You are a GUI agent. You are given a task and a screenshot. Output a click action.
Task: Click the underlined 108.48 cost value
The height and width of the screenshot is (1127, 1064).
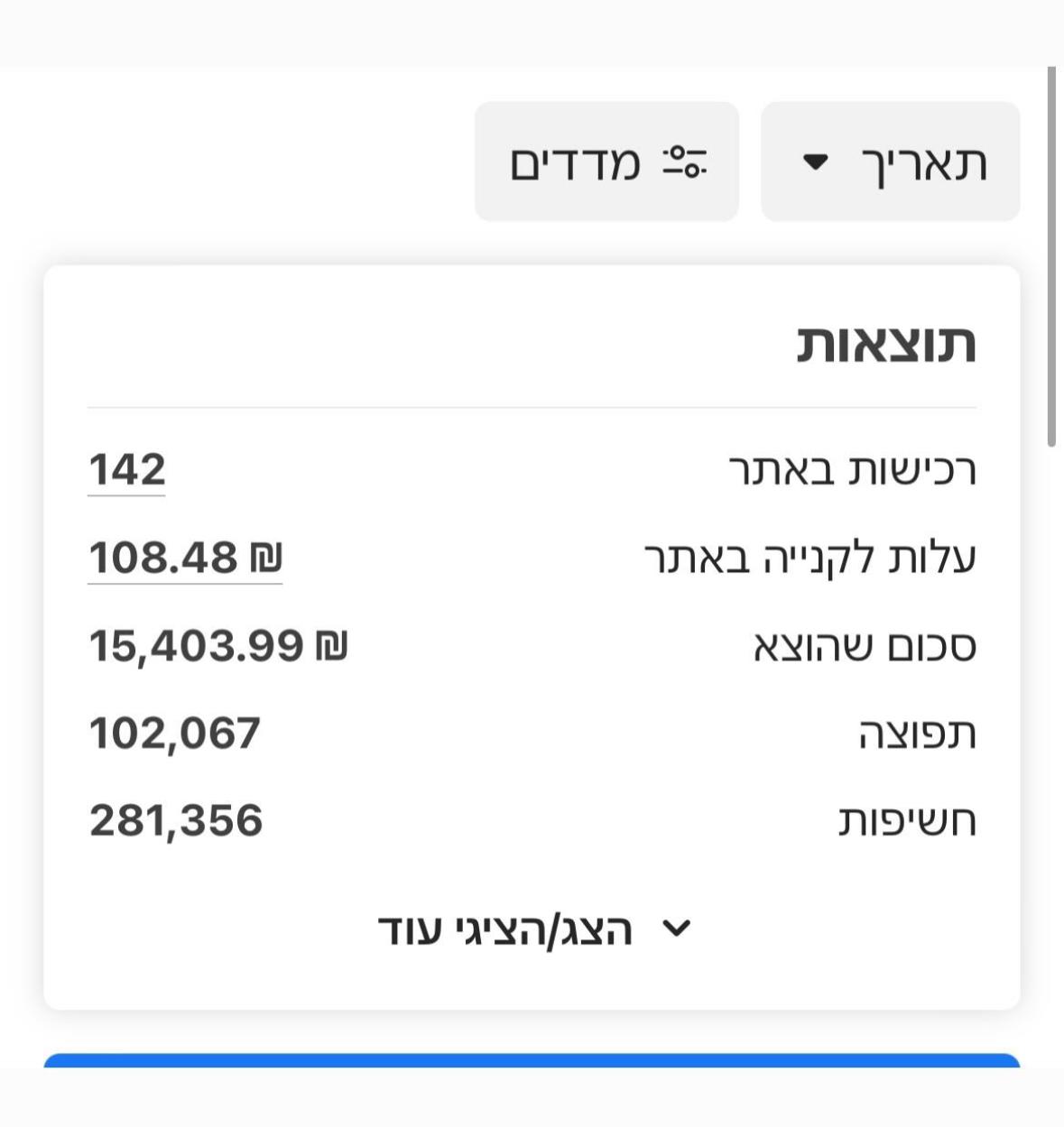coord(163,558)
